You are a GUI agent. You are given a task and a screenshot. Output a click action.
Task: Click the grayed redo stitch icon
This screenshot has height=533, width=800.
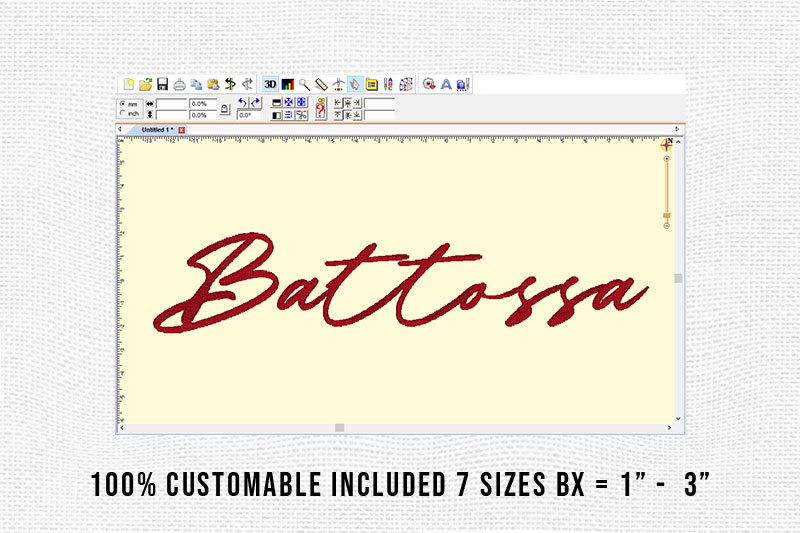247,84
